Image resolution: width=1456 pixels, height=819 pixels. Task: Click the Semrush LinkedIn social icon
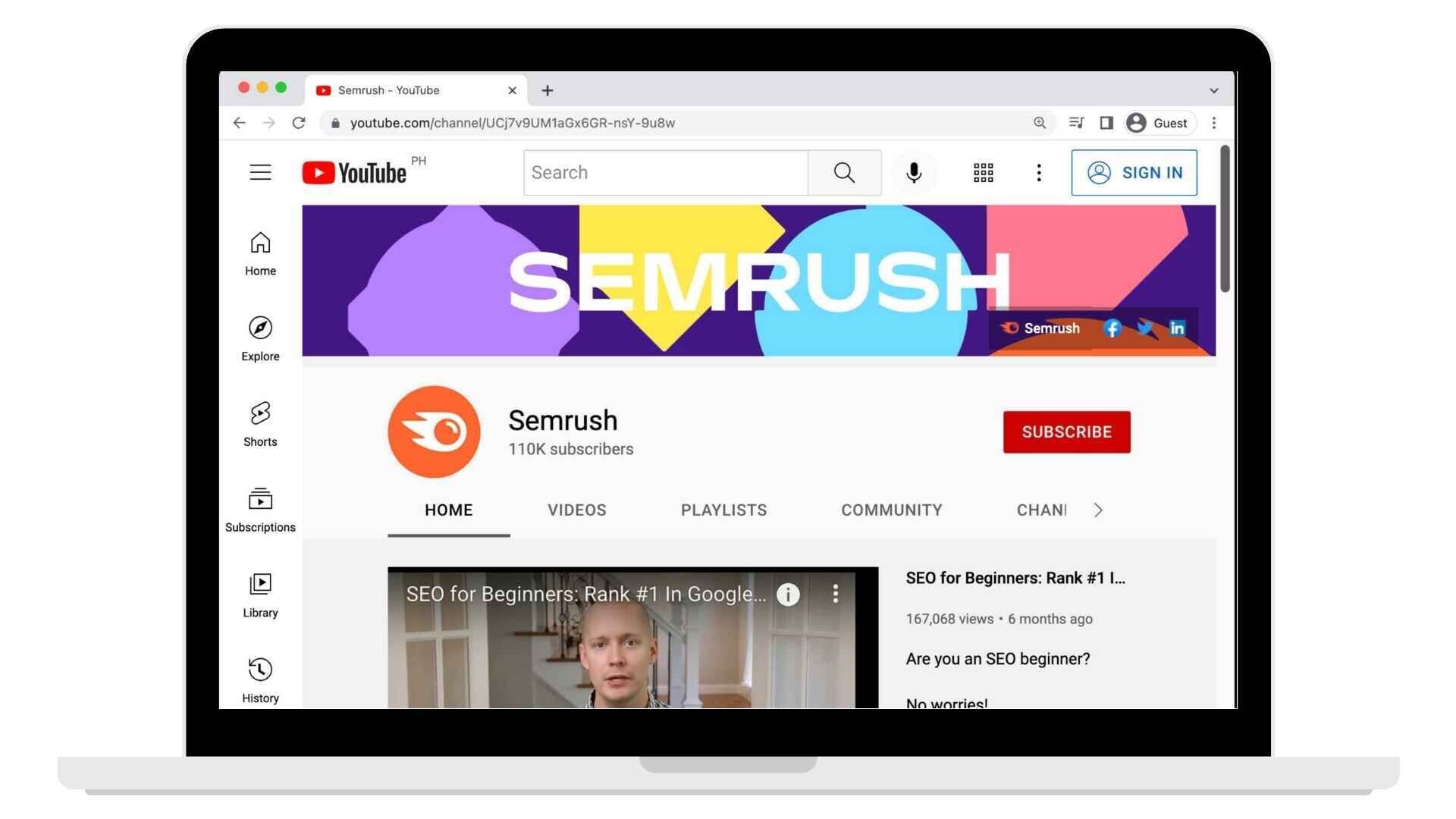(x=1176, y=327)
